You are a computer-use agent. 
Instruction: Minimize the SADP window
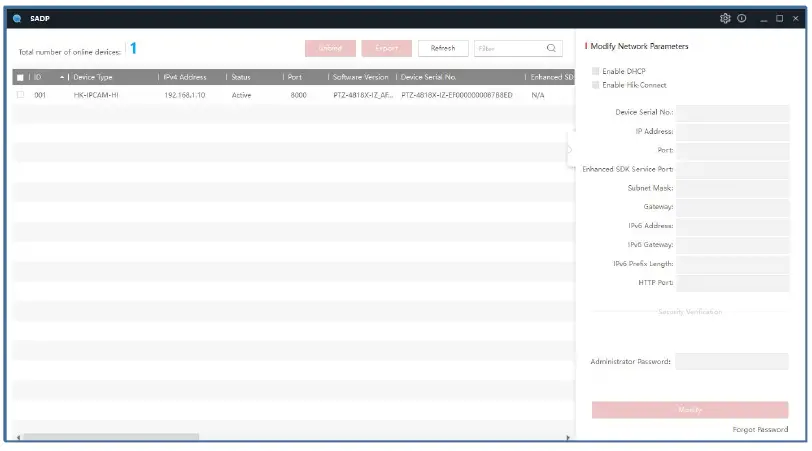763,18
